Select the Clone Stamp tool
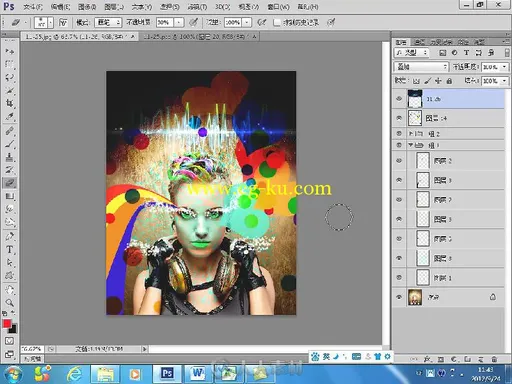Screen dimensions: 512x384 10,157
